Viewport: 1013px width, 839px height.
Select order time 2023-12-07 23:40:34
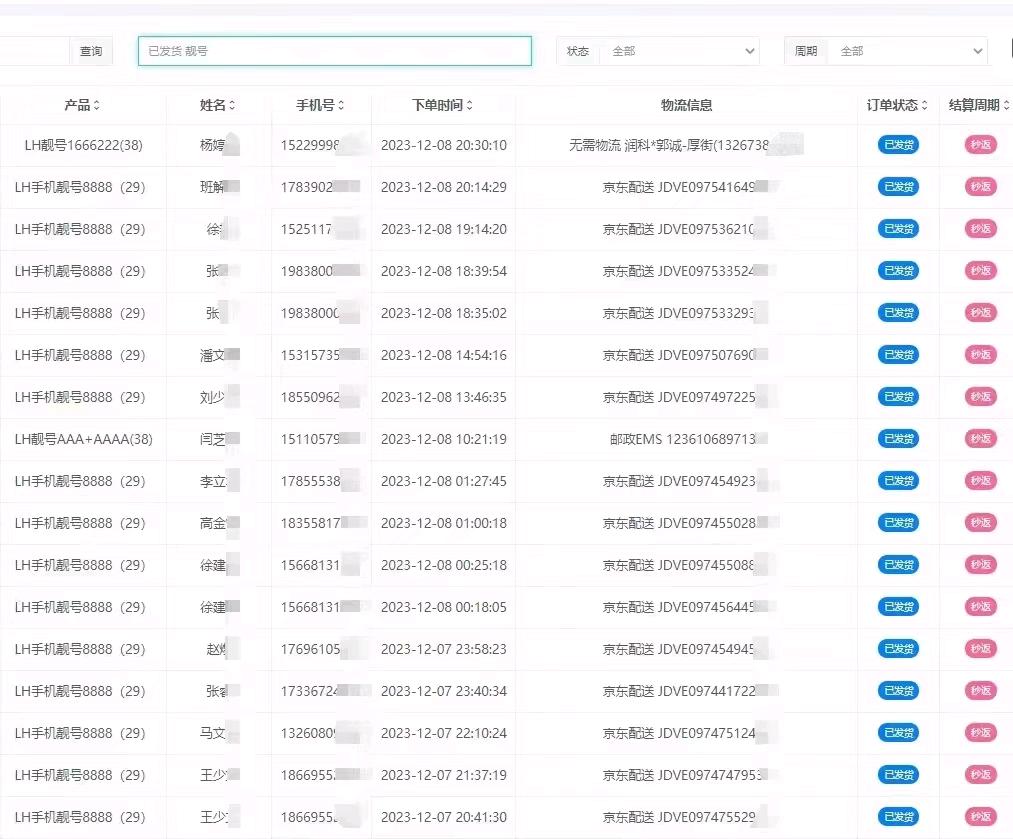point(444,690)
